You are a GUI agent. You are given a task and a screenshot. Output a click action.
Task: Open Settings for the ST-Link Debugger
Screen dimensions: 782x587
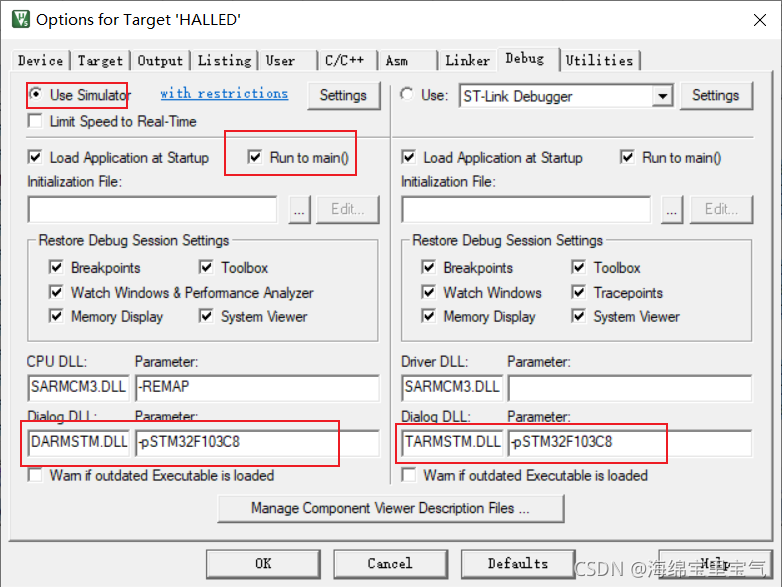click(716, 96)
